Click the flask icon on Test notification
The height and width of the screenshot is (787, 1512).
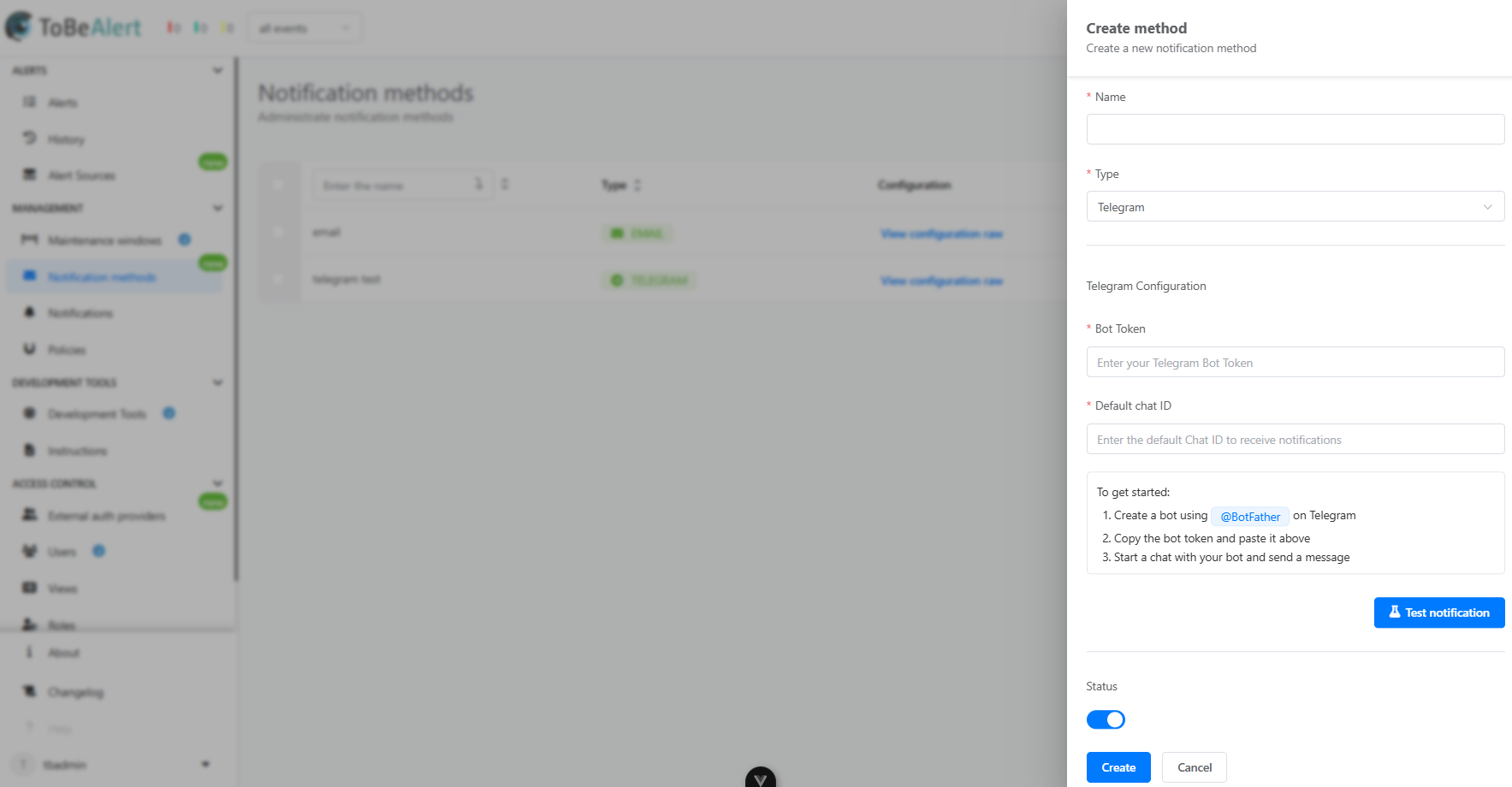click(1395, 612)
